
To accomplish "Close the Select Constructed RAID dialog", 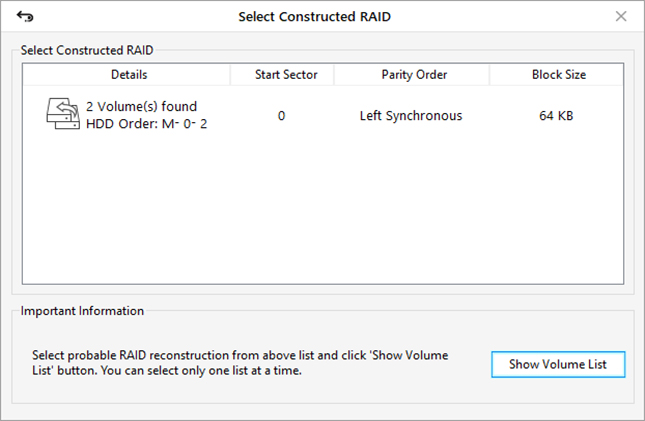I will (x=621, y=16).
